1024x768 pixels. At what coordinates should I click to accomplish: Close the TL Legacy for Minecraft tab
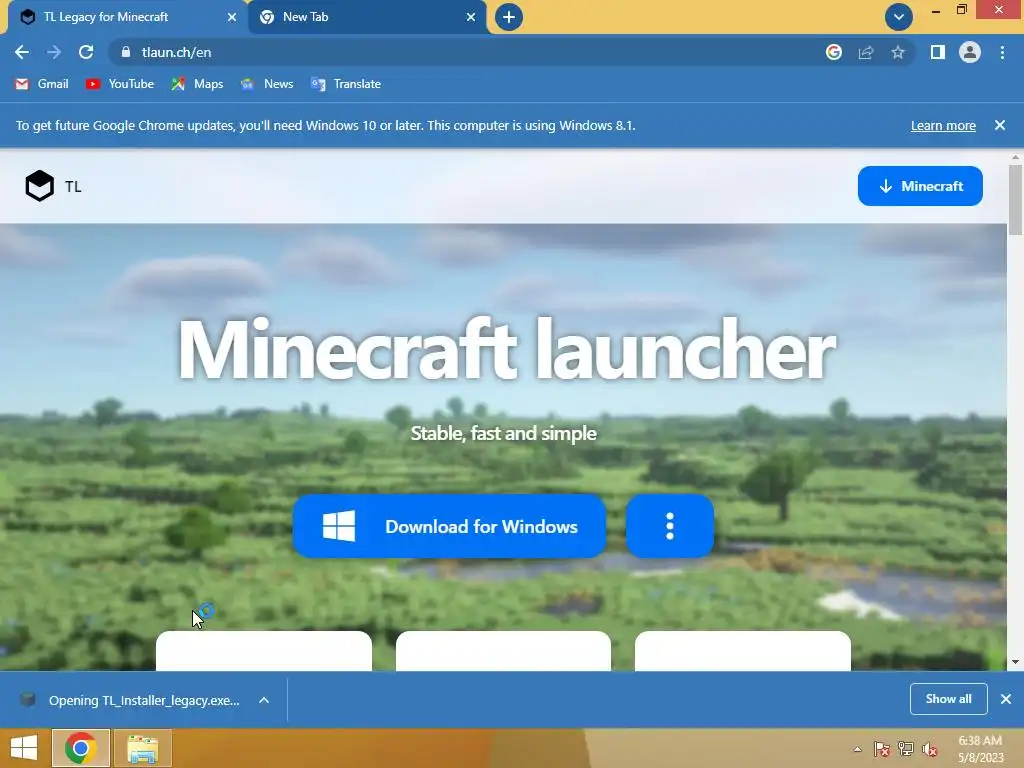point(232,17)
